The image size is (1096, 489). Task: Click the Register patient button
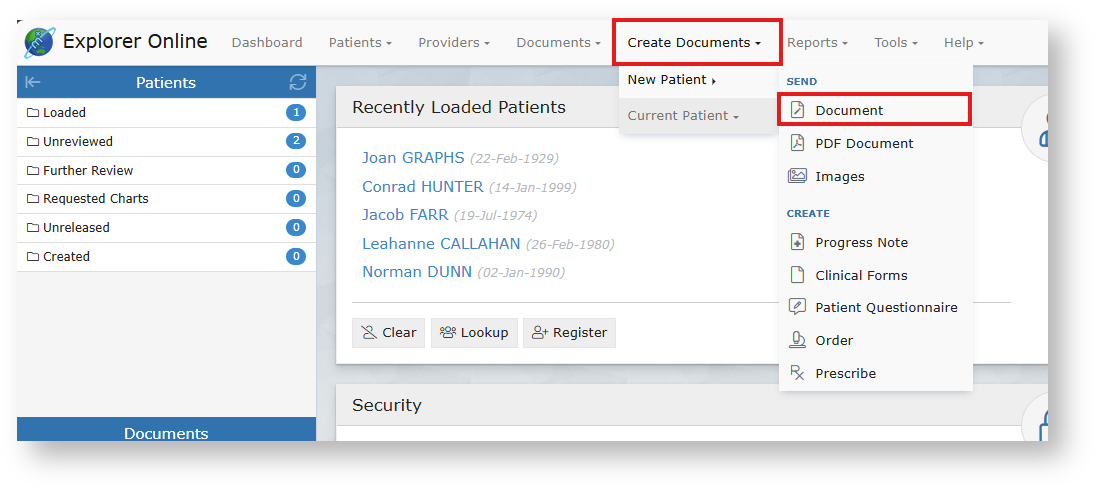[570, 333]
